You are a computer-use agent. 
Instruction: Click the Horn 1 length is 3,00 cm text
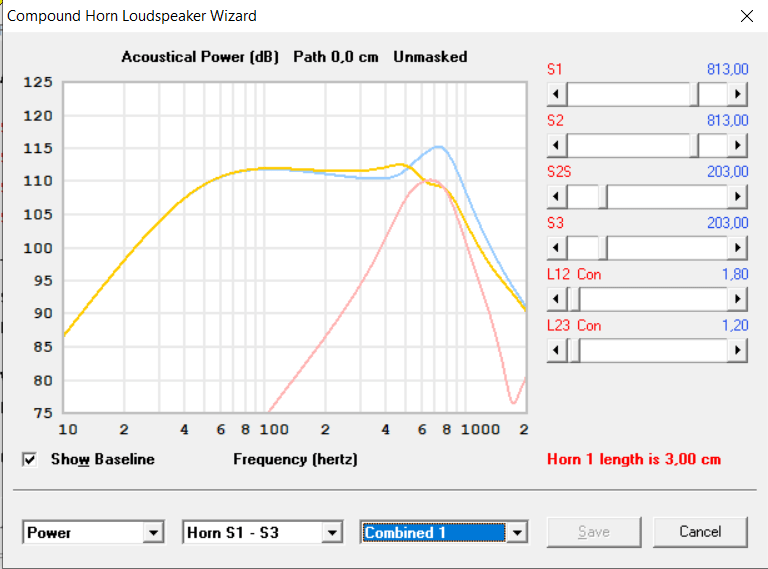point(634,459)
